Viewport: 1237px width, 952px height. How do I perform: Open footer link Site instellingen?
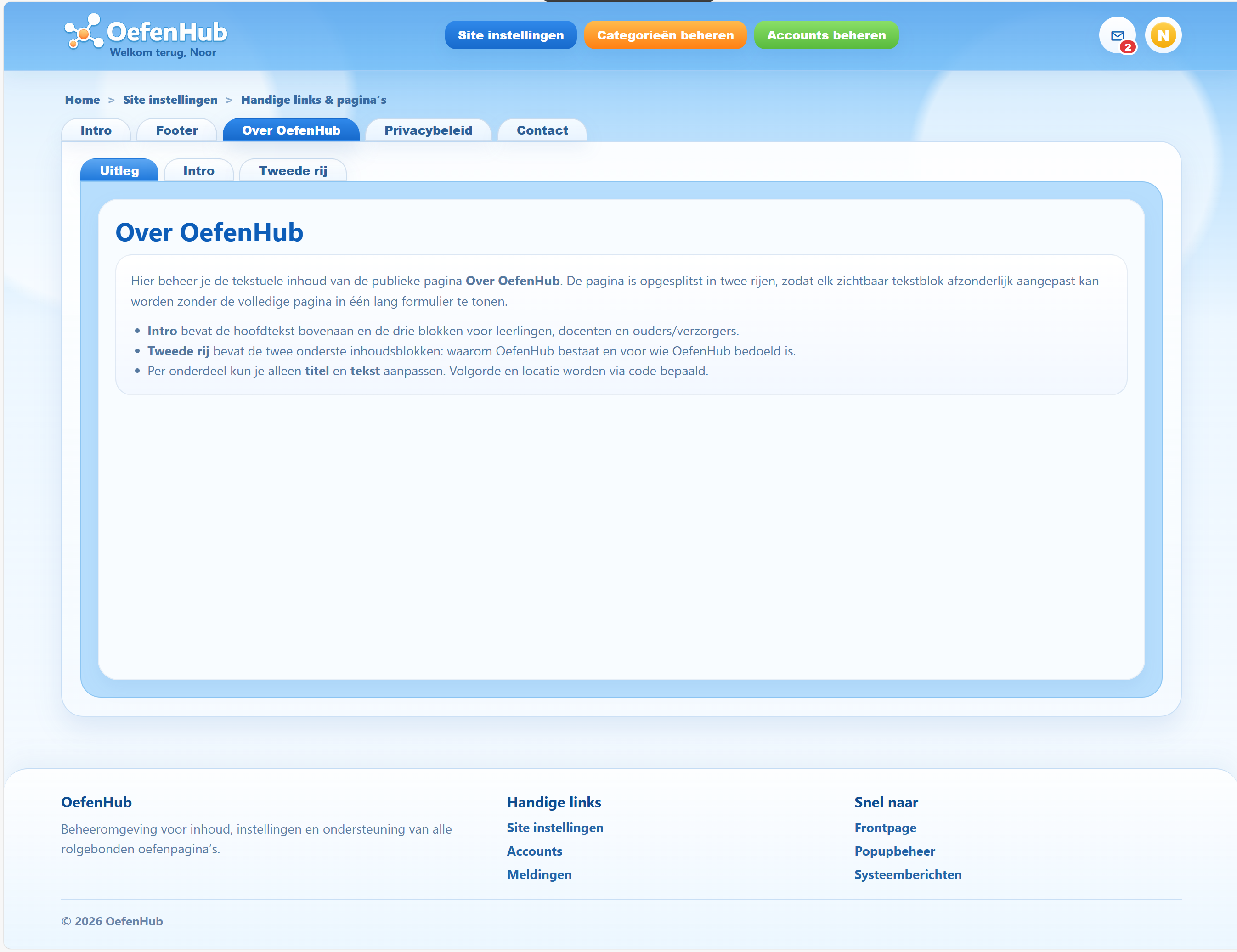(x=554, y=828)
